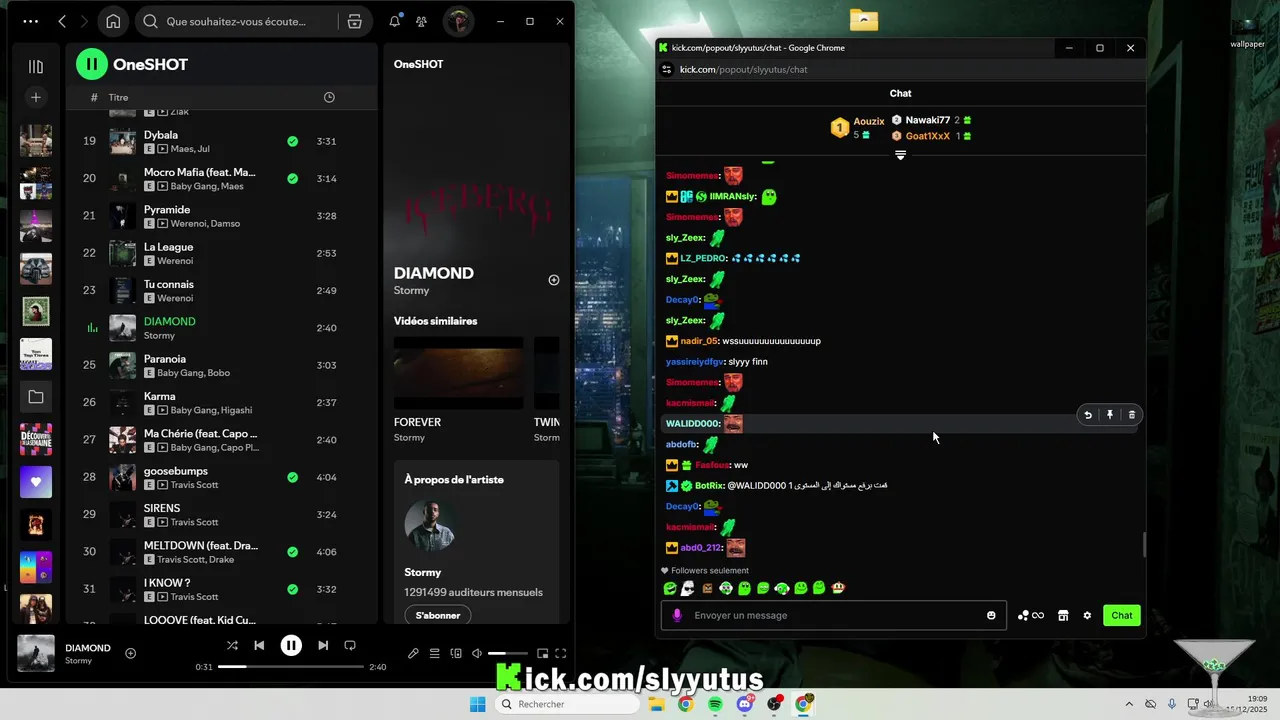The image size is (1280, 720).
Task: Send message with green Chat button
Action: 1122,615
